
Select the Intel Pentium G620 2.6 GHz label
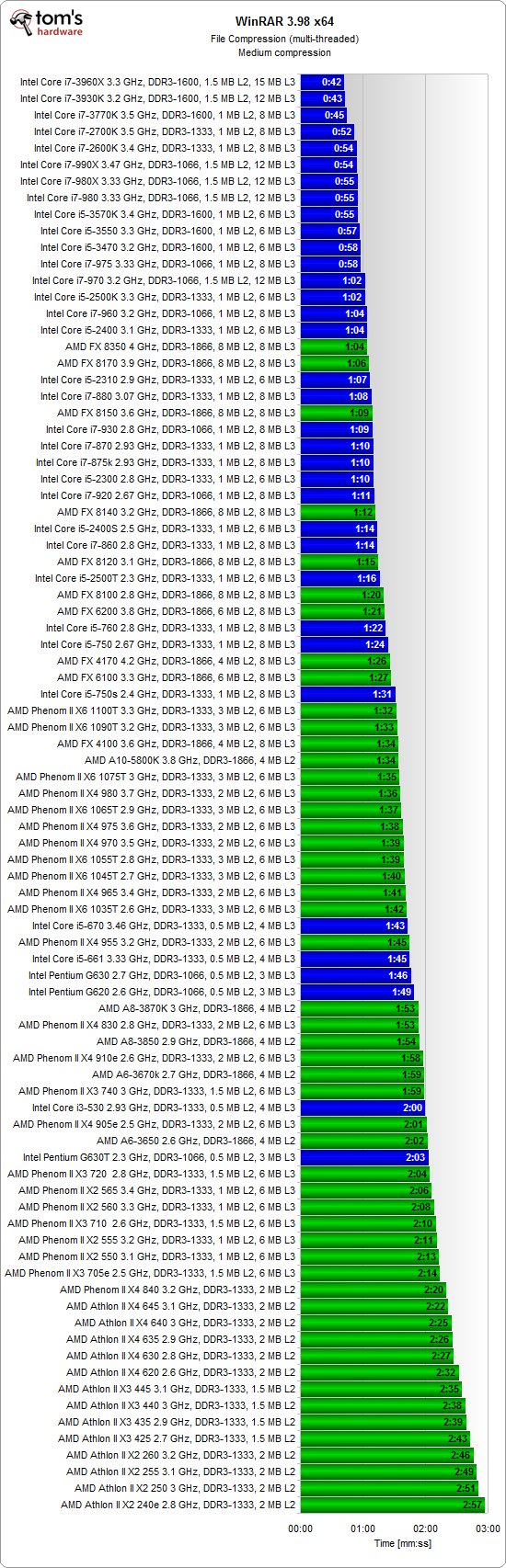(x=162, y=992)
